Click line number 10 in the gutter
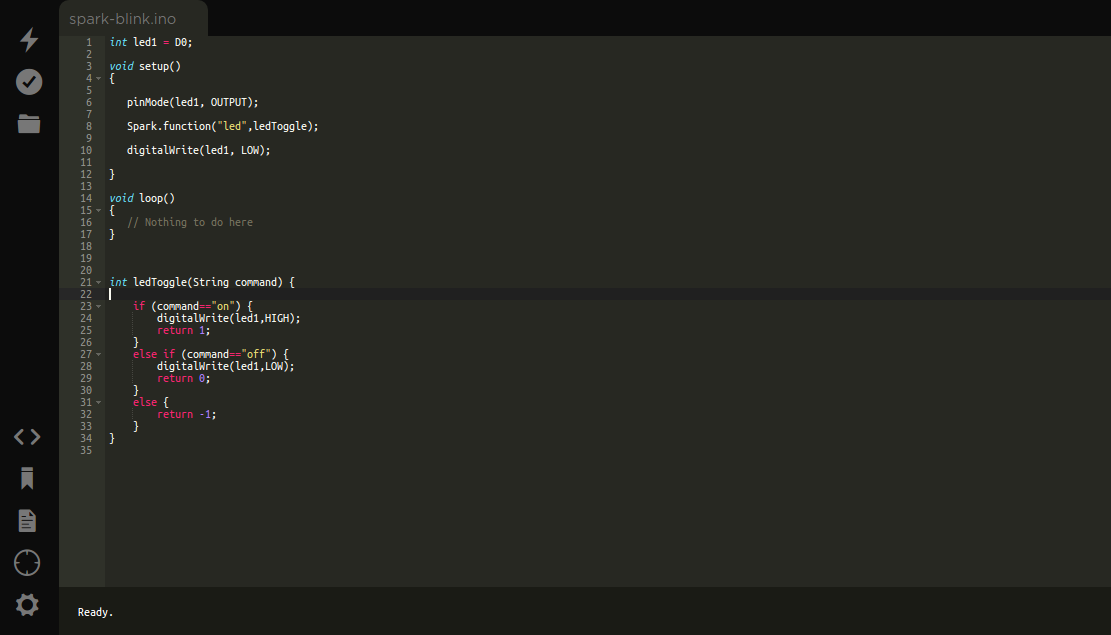Viewport: 1111px width, 635px height. click(x=86, y=150)
